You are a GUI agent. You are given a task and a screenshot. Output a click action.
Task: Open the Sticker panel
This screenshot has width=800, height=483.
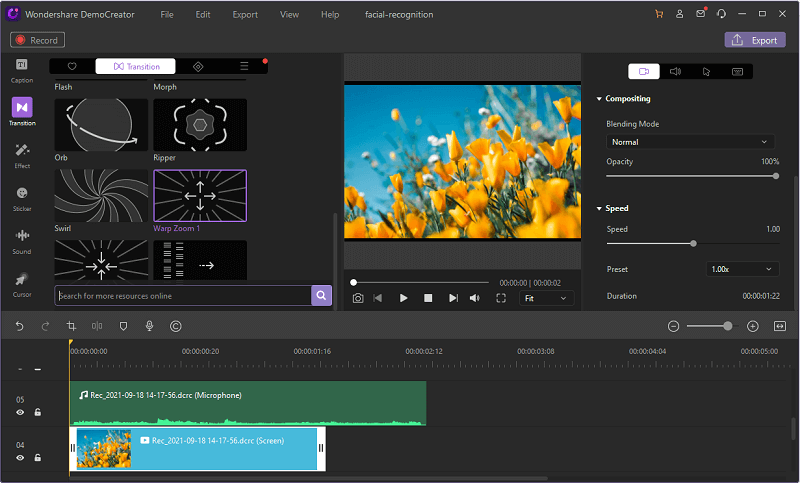click(x=22, y=198)
